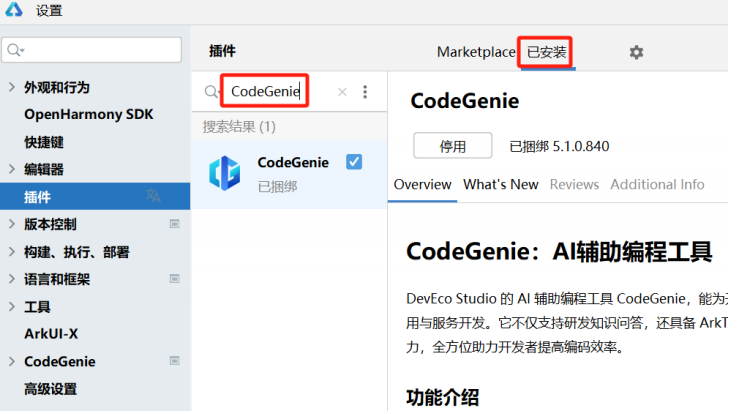Open the Additional Info tab
This screenshot has height=414, width=751.
657,184
